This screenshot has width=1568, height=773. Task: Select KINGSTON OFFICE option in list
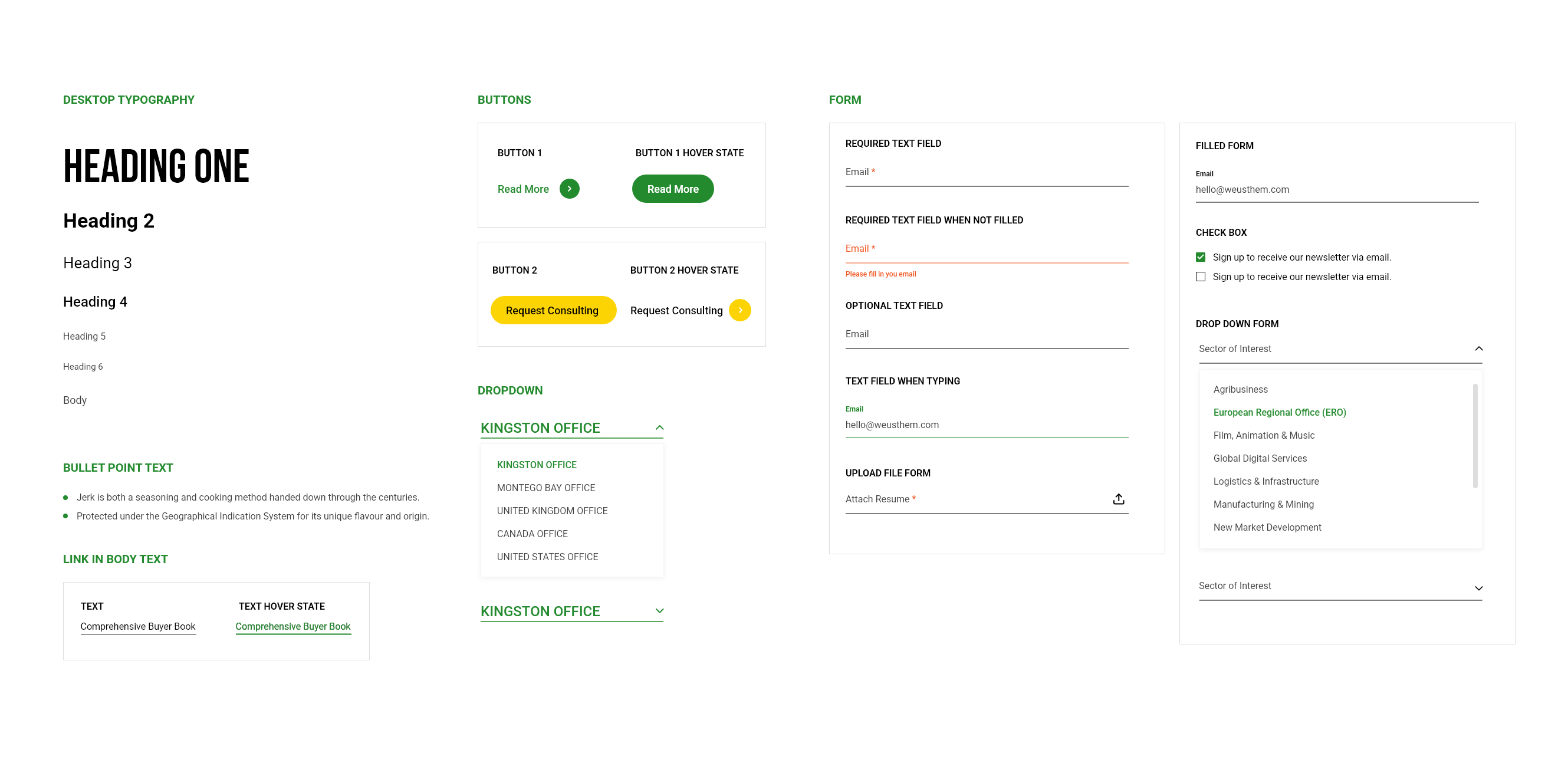point(536,465)
